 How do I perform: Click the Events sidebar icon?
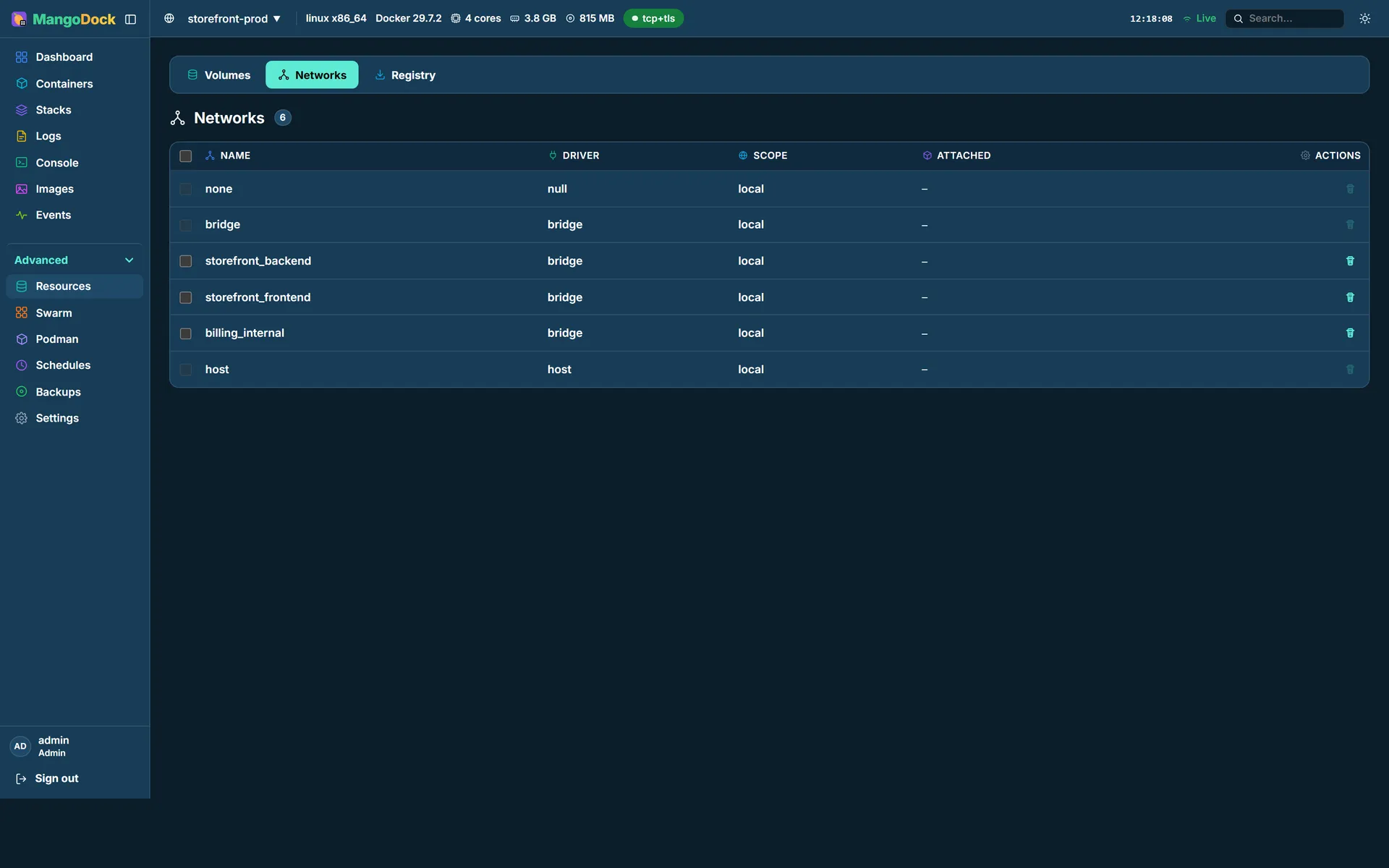[22, 215]
